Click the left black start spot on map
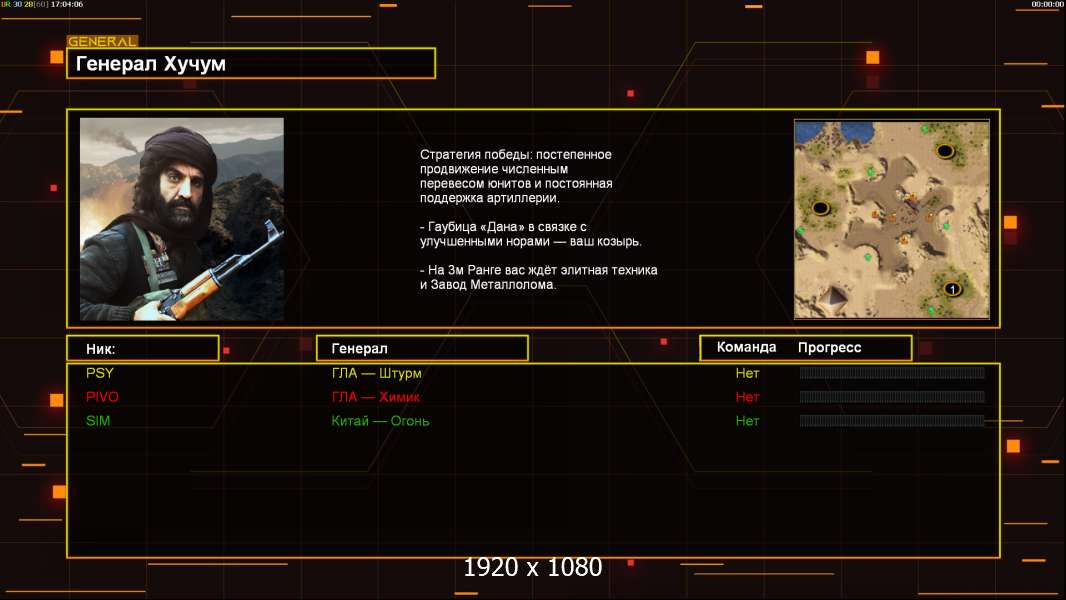The width and height of the screenshot is (1066, 600). (821, 208)
